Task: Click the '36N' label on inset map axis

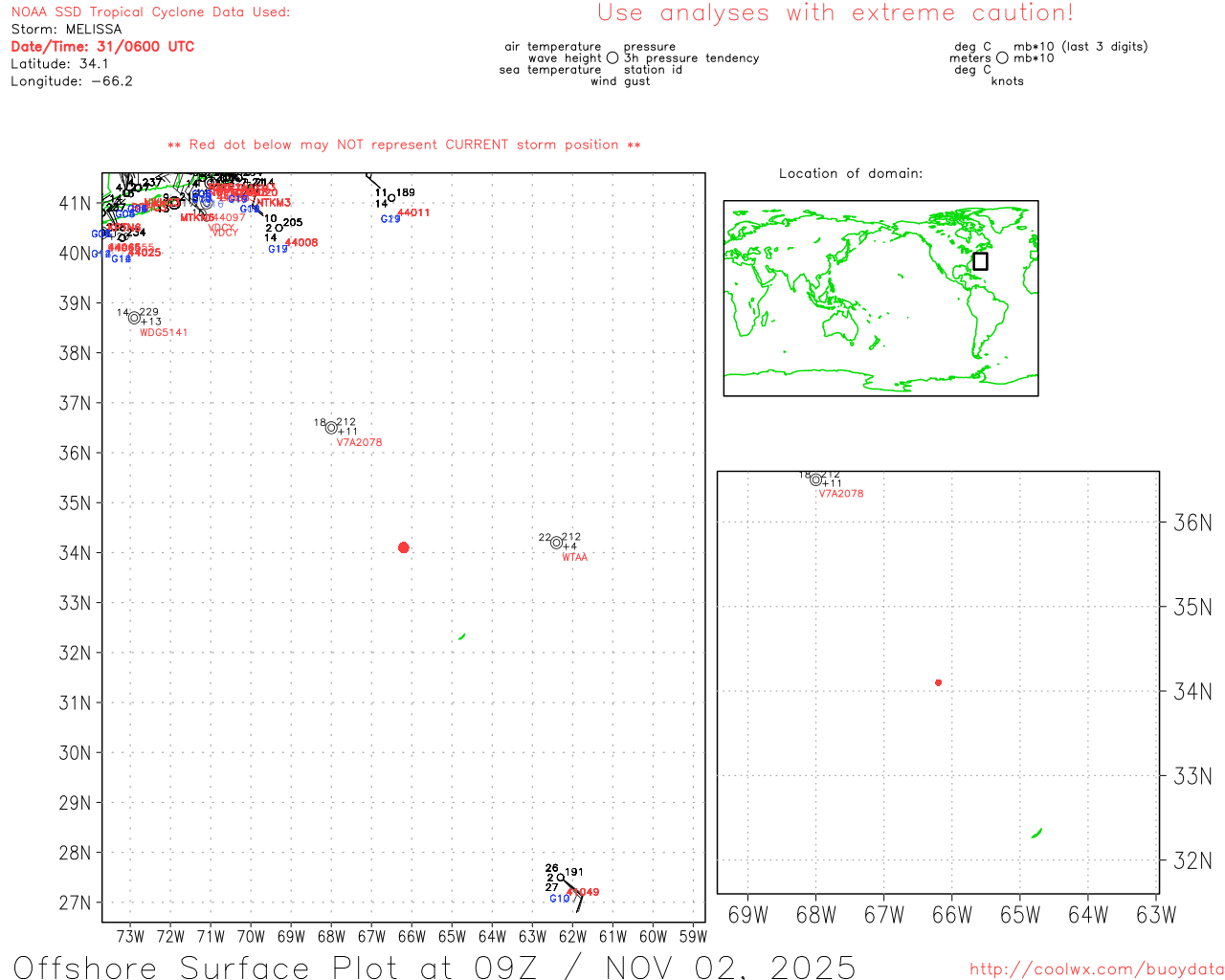Action: click(x=1192, y=523)
